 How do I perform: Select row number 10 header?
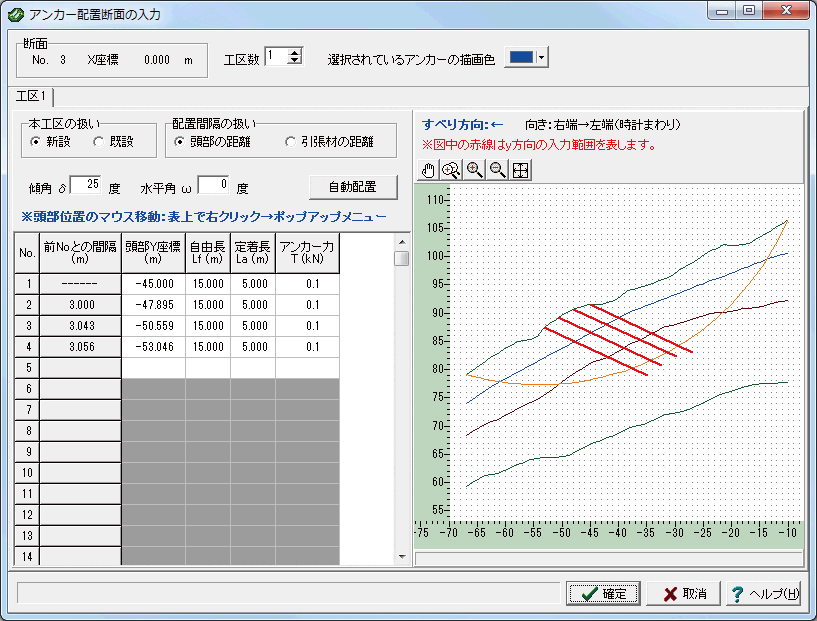[27, 473]
